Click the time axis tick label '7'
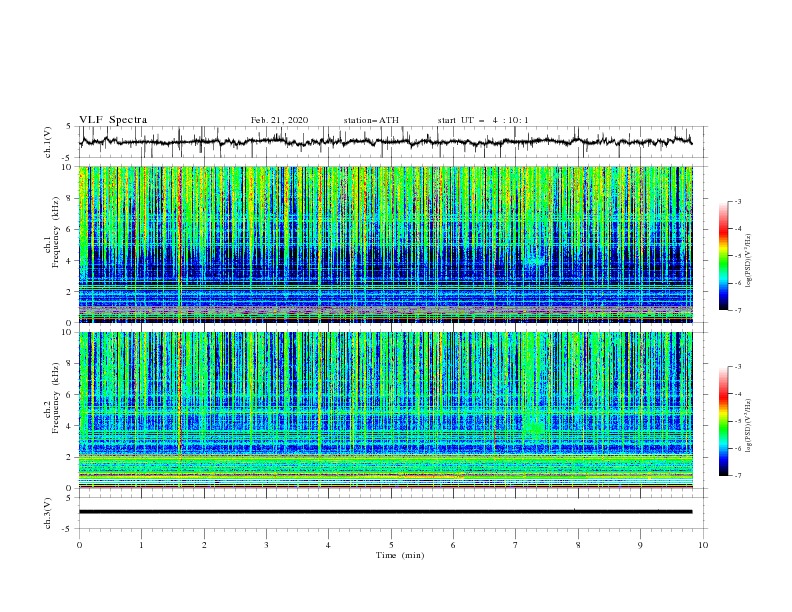Screen dimensions: 792x612 point(516,545)
